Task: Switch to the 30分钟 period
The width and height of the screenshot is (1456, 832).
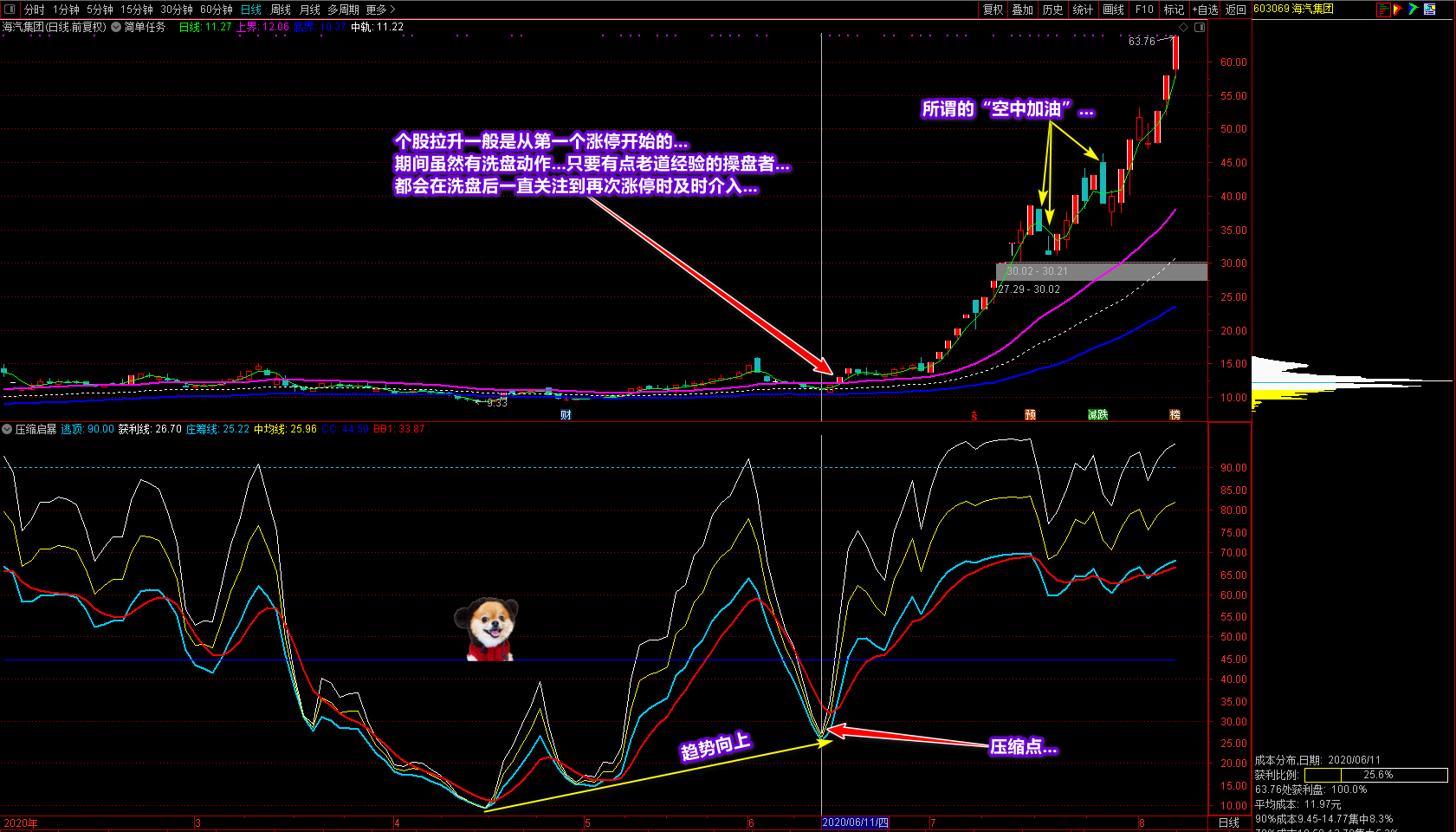Action: pyautogui.click(x=177, y=10)
